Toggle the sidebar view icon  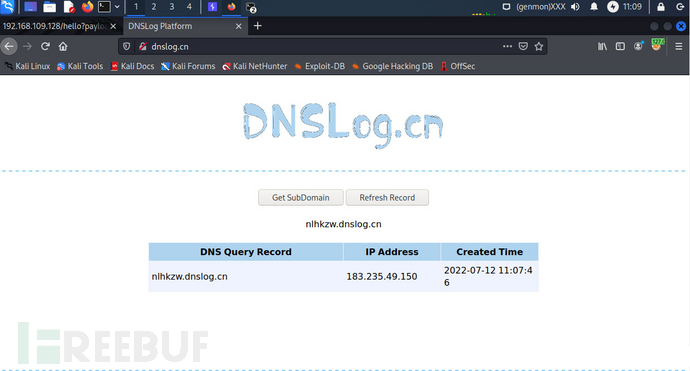[620, 46]
